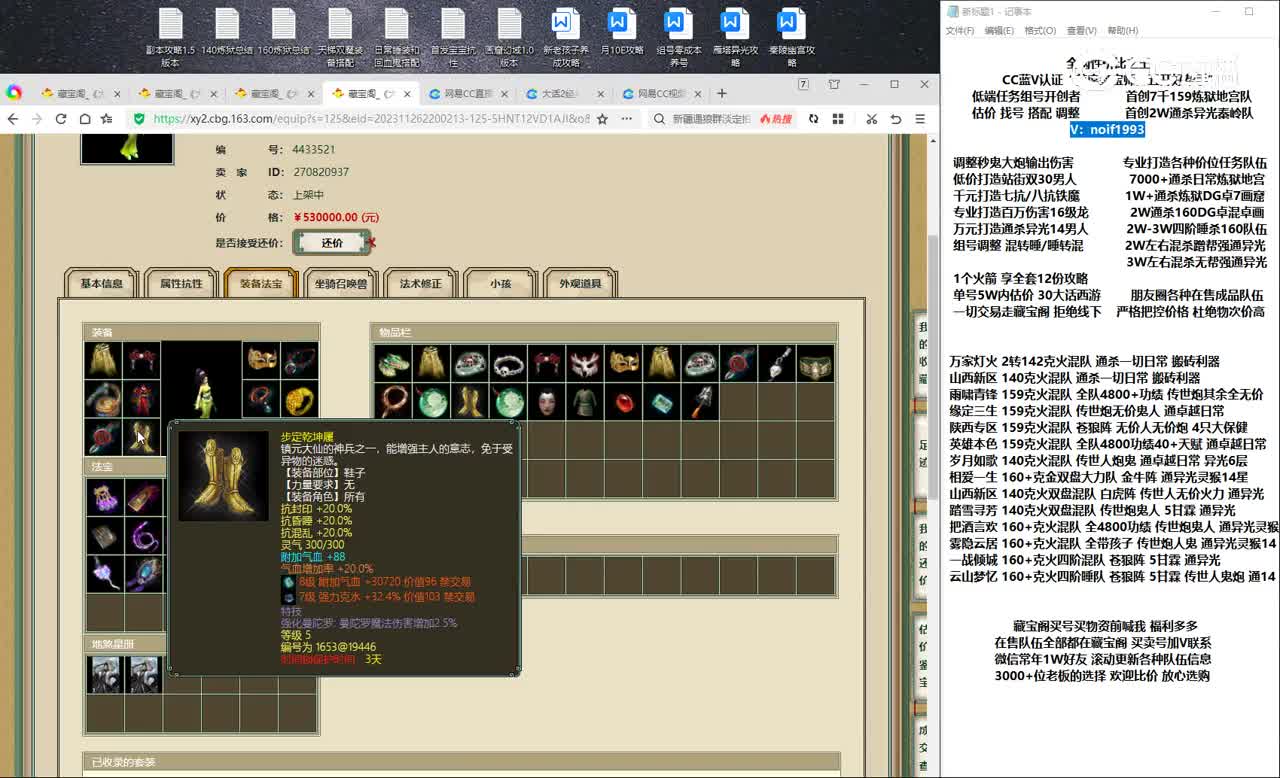Open the 坐骑召唤兽 tab

pos(341,284)
